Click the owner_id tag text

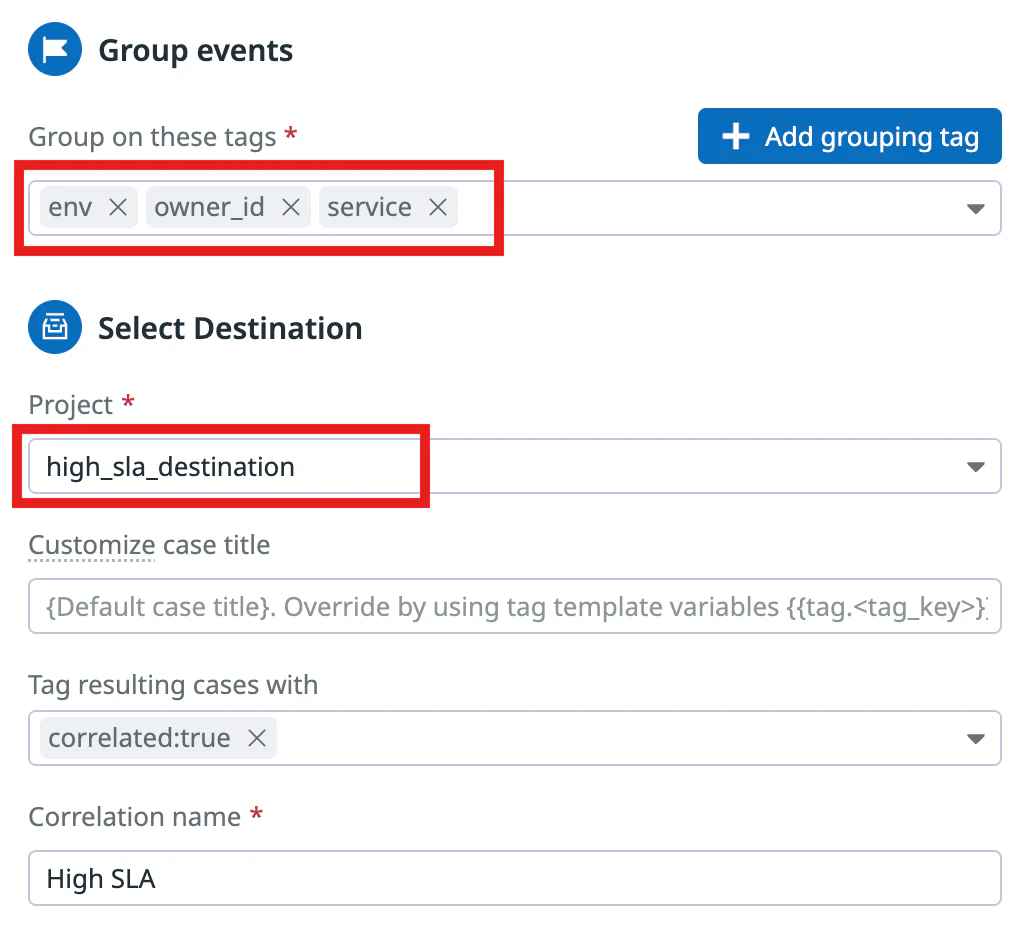(x=209, y=207)
